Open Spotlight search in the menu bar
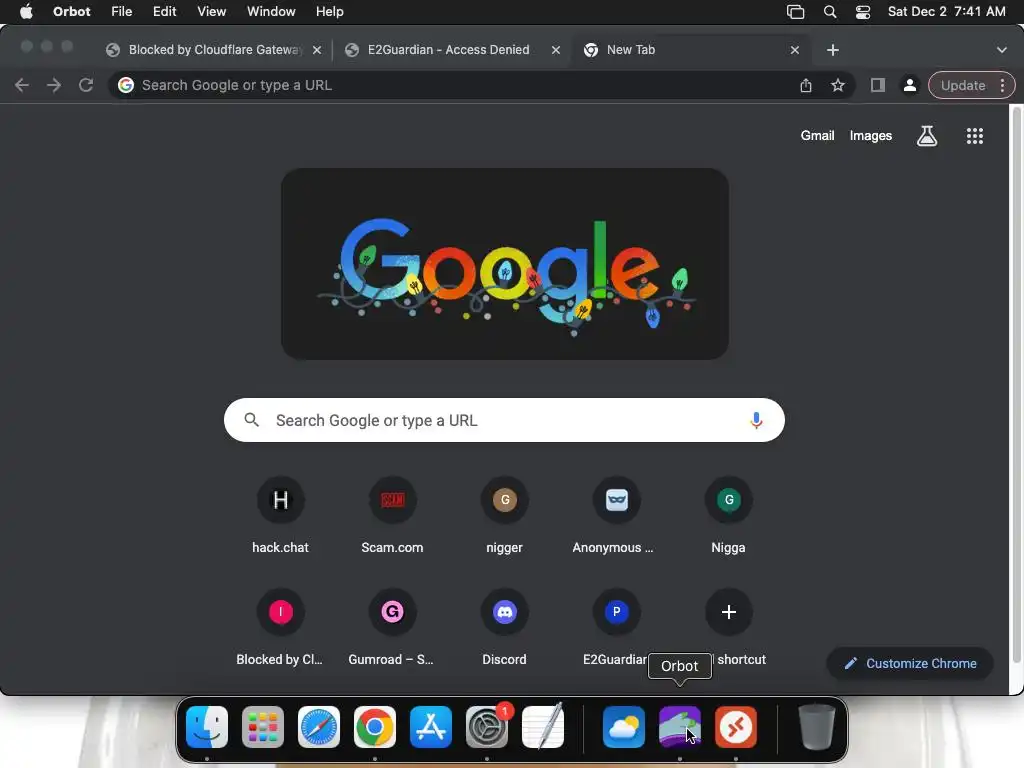 pos(829,12)
